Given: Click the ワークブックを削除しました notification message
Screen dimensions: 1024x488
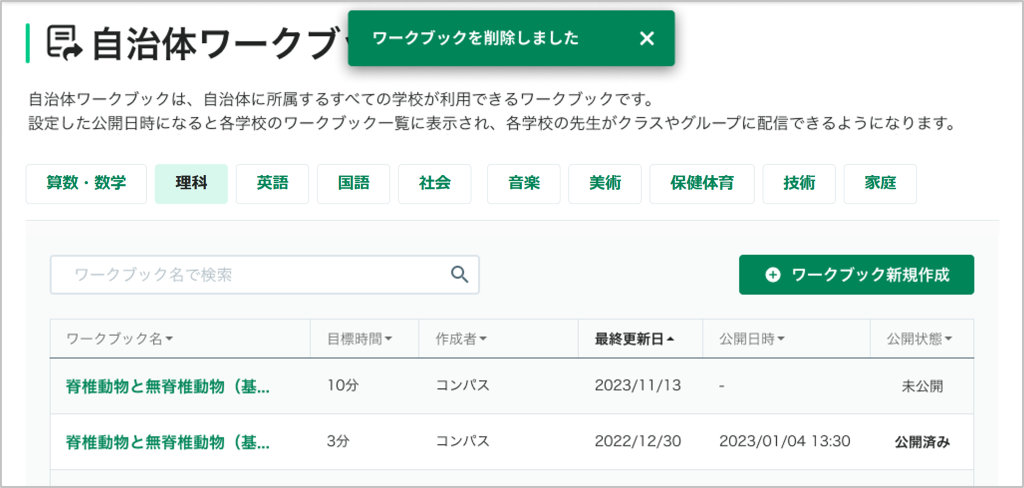Looking at the screenshot, I should [x=475, y=39].
